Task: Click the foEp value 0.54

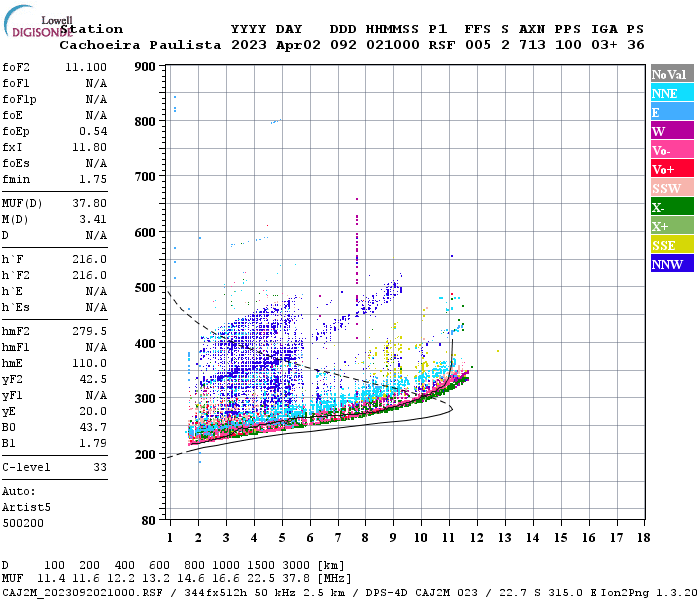Action: (93, 131)
